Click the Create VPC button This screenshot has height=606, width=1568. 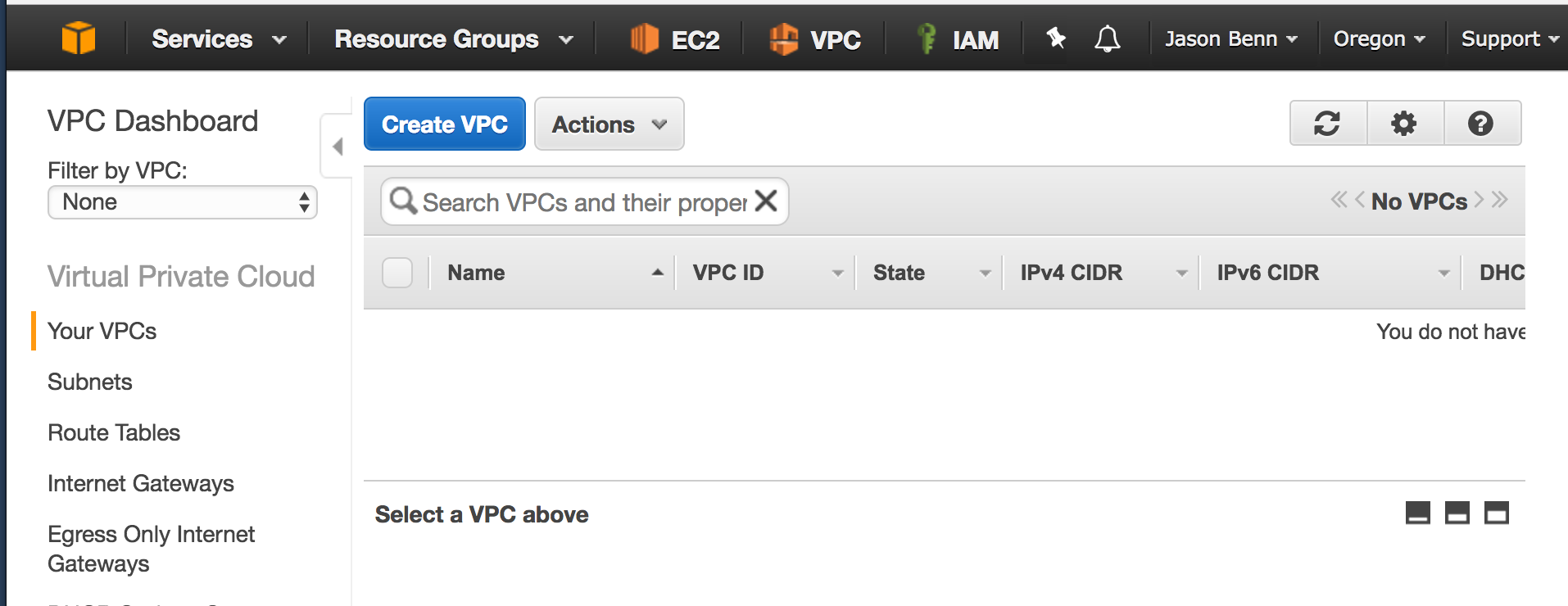(x=444, y=124)
